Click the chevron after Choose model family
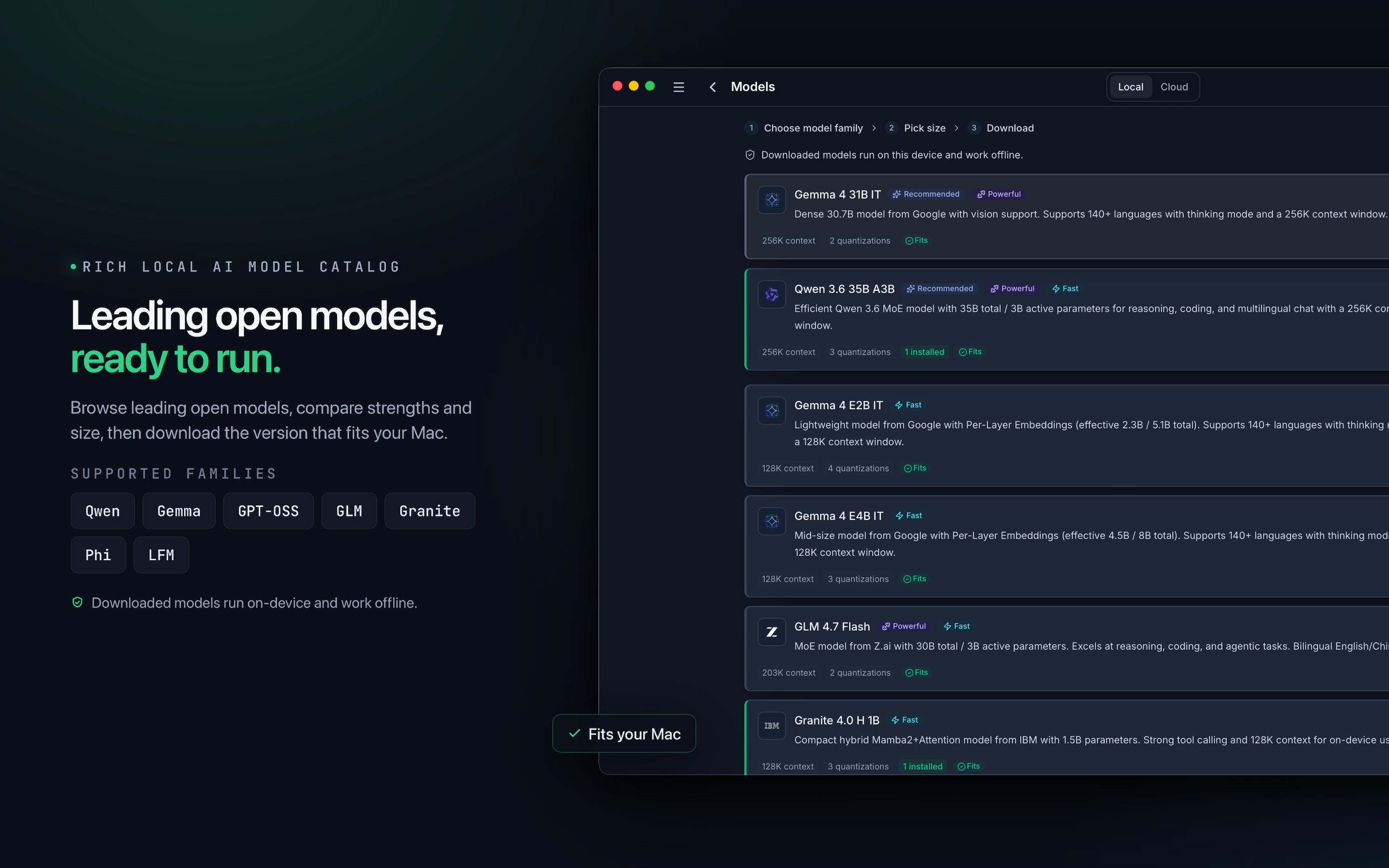 [873, 128]
